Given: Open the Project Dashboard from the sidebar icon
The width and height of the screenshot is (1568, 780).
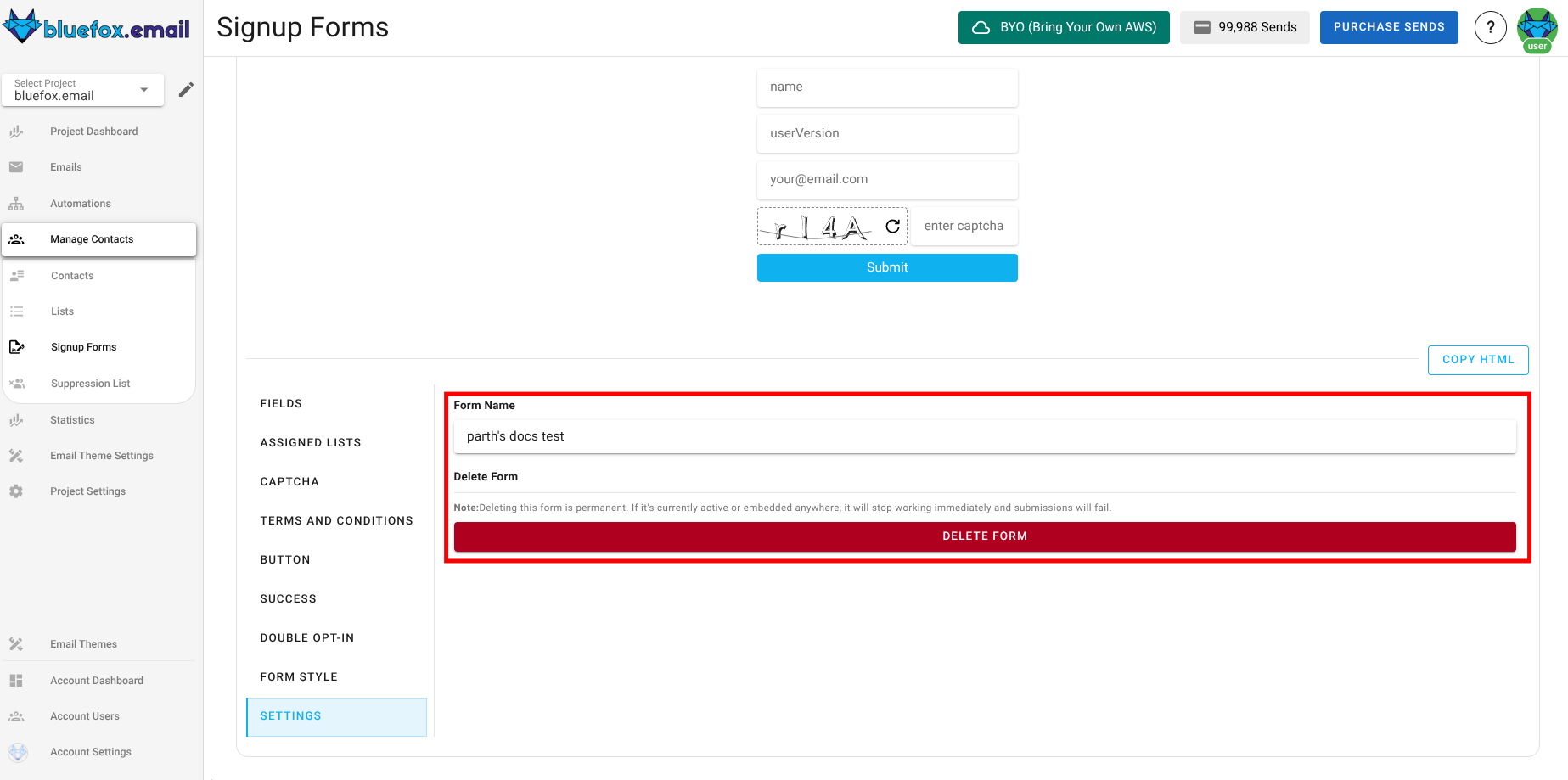Looking at the screenshot, I should point(17,132).
